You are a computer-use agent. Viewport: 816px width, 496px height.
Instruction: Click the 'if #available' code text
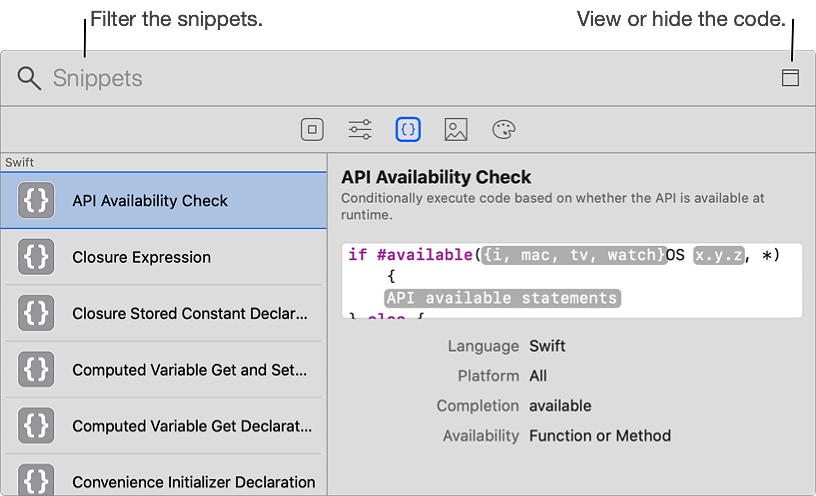click(x=410, y=255)
